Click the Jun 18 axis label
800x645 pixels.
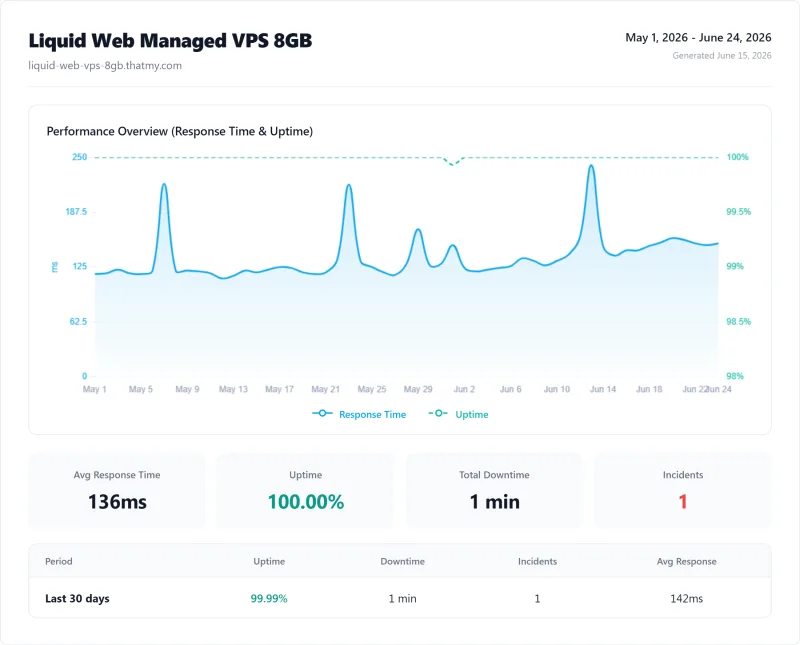pos(649,389)
